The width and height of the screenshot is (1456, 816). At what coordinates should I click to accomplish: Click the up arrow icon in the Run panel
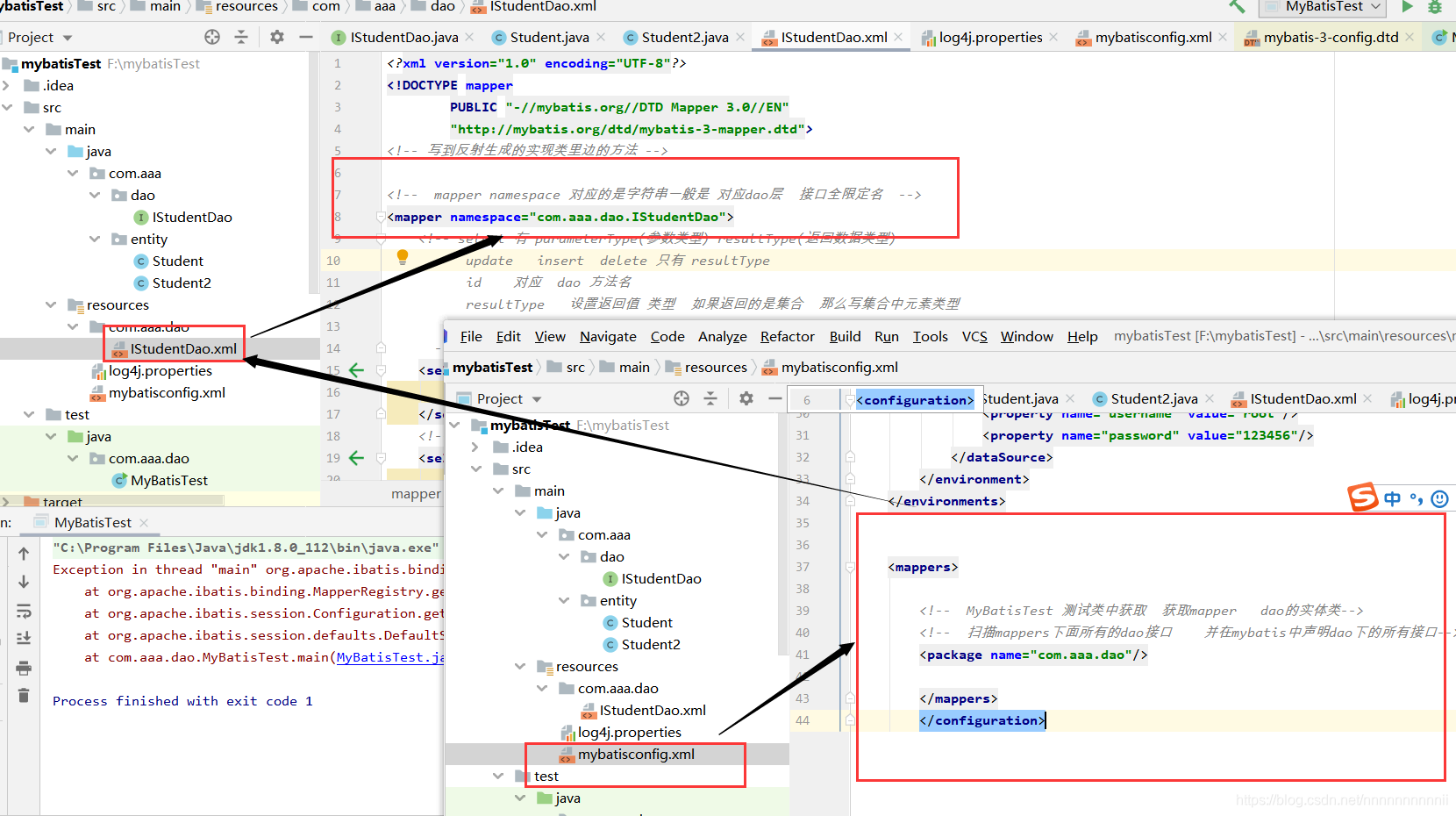(24, 554)
